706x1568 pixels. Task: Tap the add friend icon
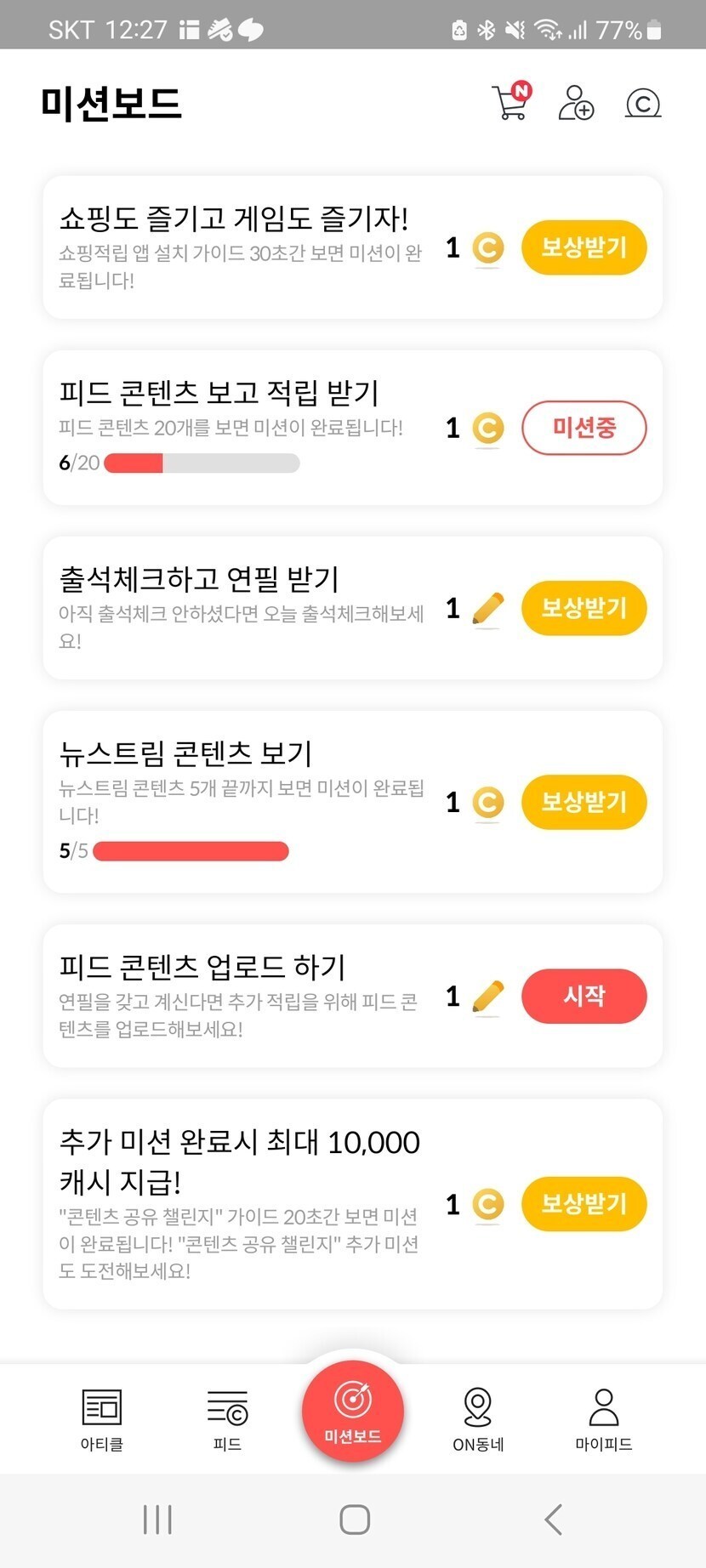[x=576, y=104]
